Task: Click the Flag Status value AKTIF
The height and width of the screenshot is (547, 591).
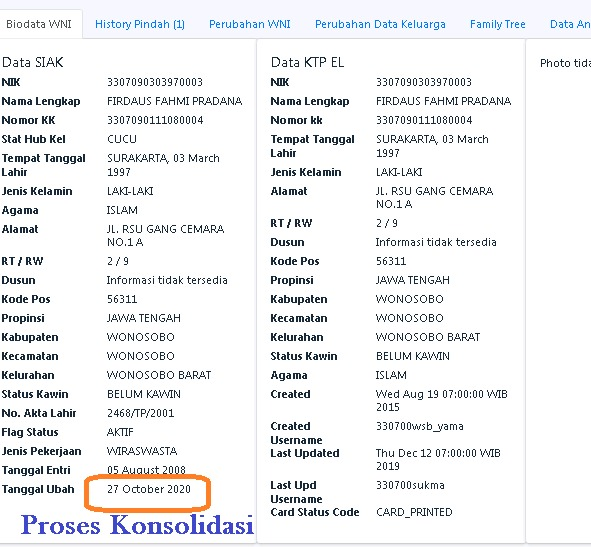Action: click(x=120, y=432)
